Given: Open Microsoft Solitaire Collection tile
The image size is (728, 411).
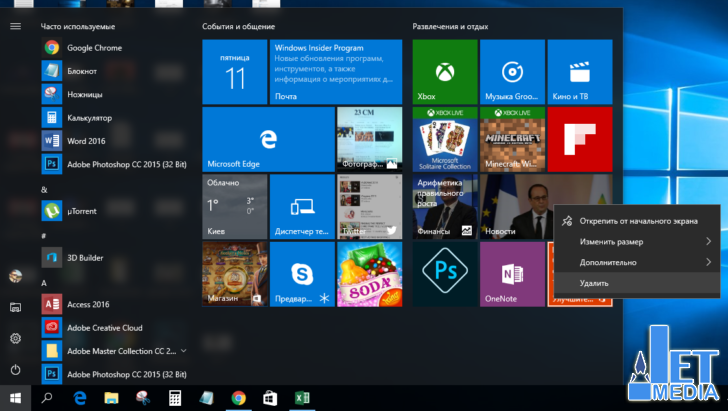Looking at the screenshot, I should tap(445, 139).
